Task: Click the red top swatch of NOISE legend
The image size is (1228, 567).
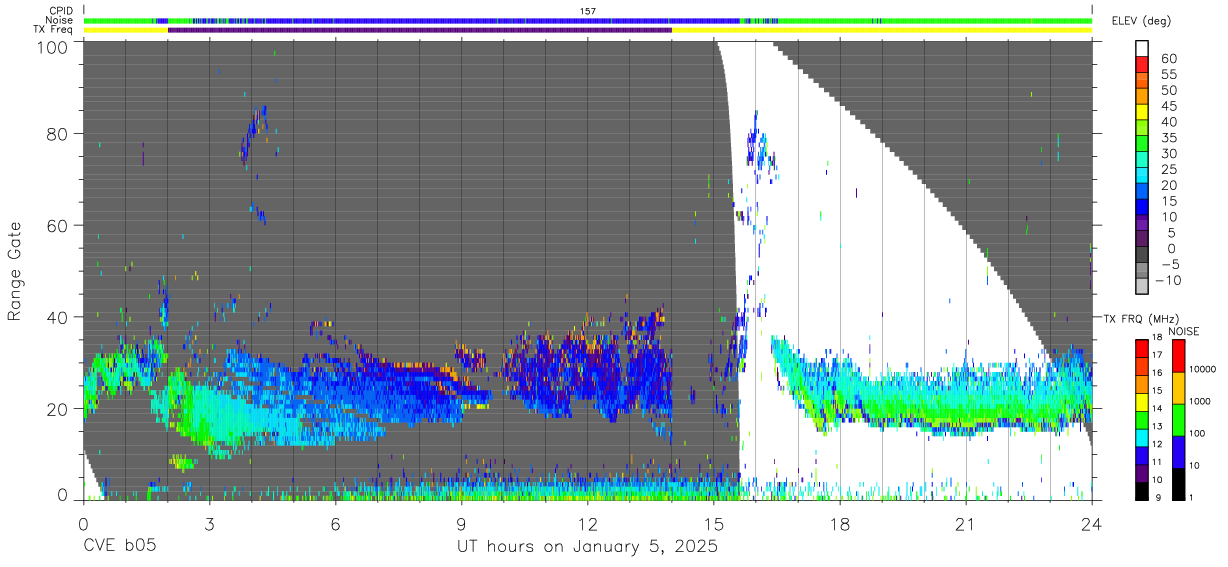Action: [1178, 355]
